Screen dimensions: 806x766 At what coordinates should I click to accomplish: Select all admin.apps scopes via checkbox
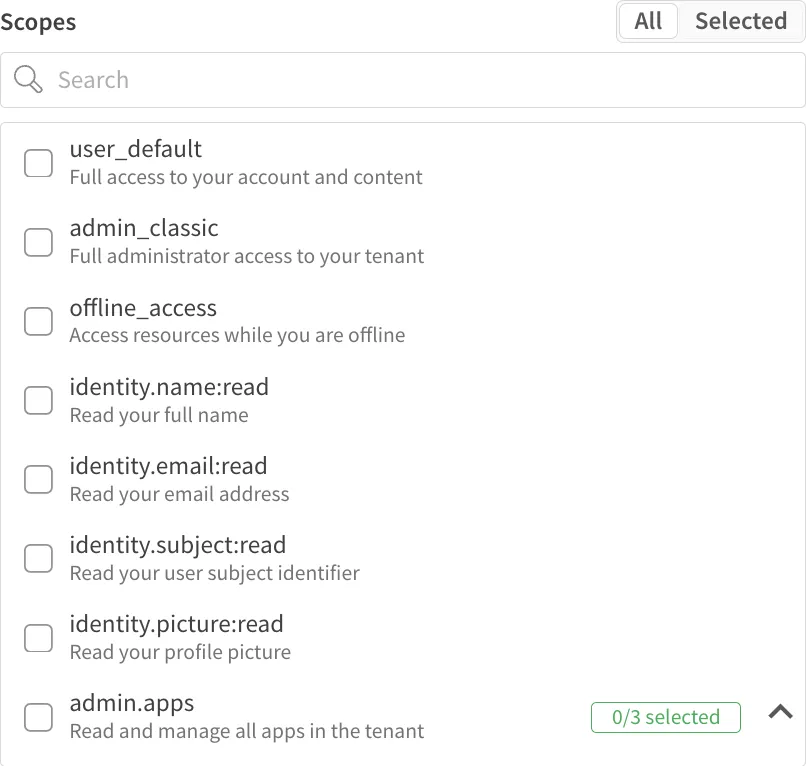[x=38, y=717]
